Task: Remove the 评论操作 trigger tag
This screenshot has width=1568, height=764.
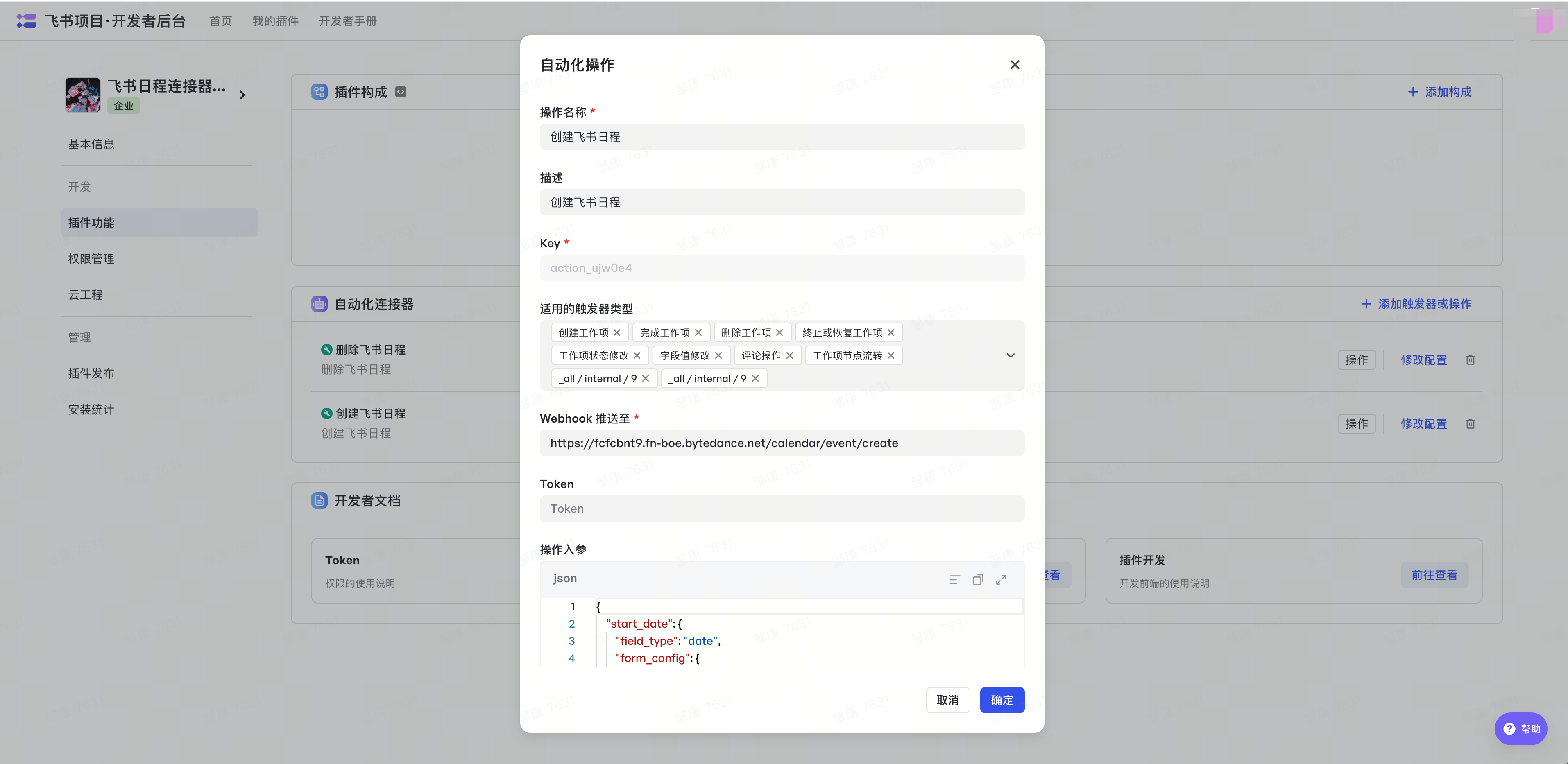Action: 790,355
